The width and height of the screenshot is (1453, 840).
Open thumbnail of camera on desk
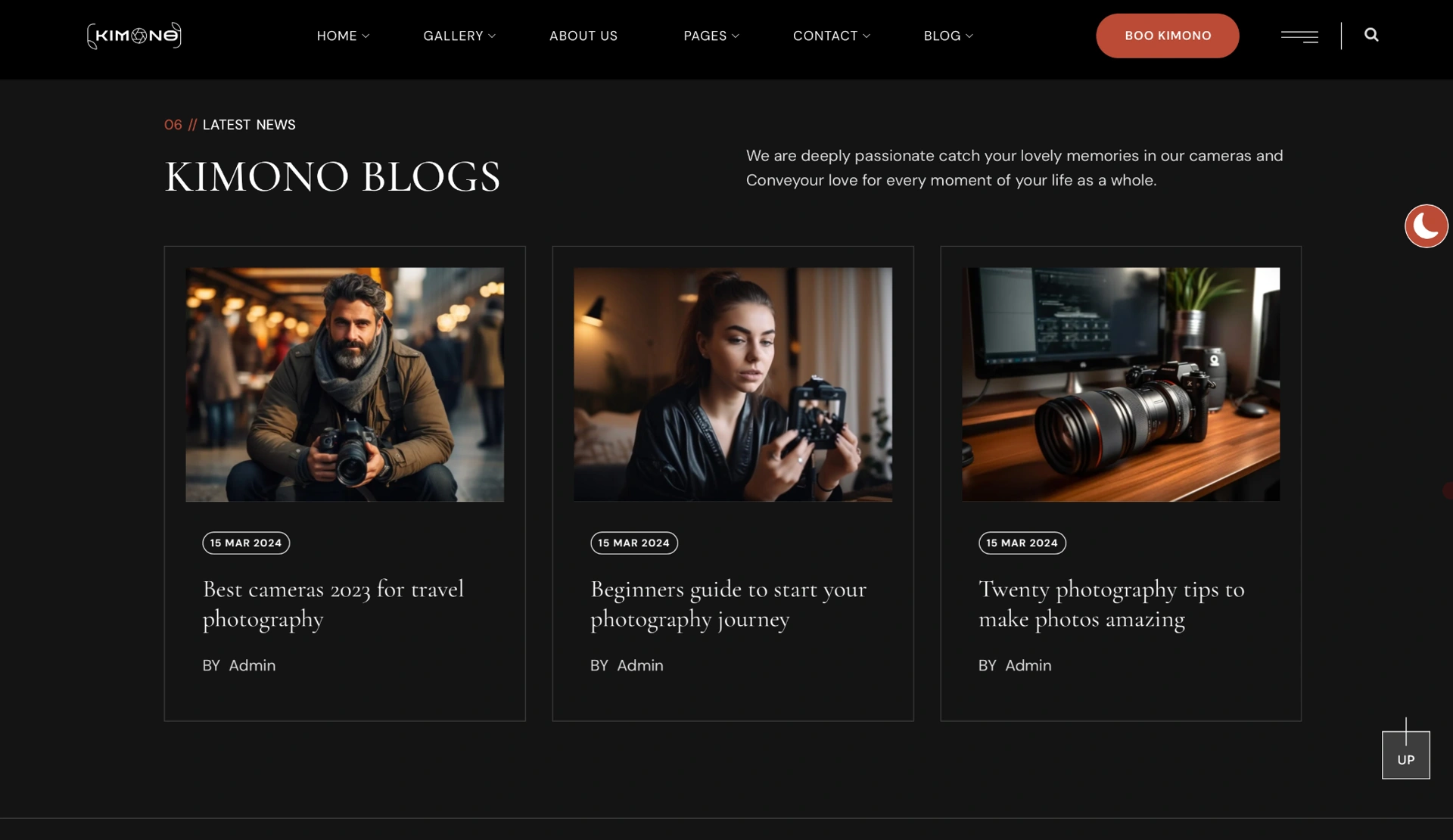pyautogui.click(x=1121, y=384)
